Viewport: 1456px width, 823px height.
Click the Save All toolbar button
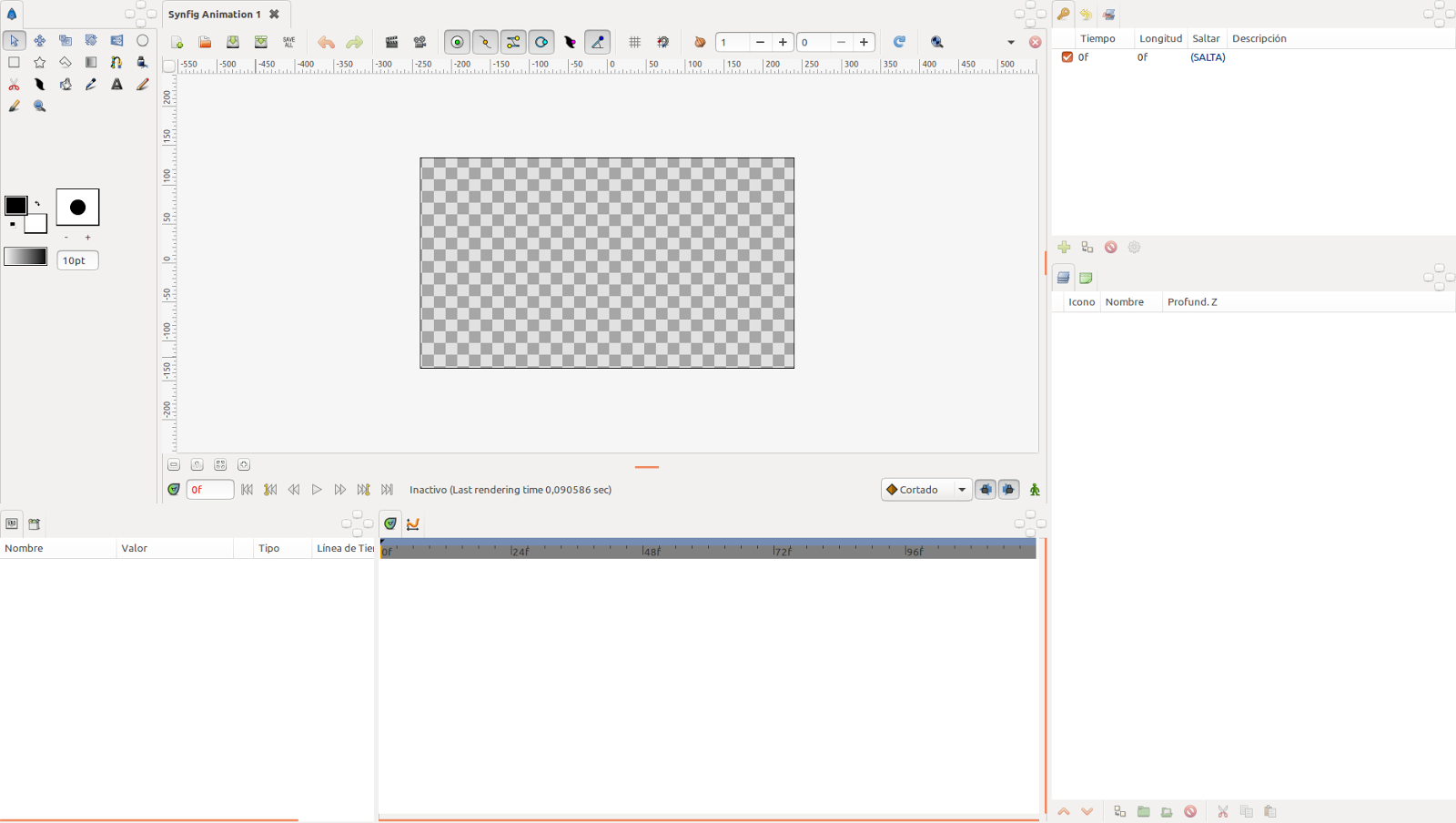coord(288,42)
